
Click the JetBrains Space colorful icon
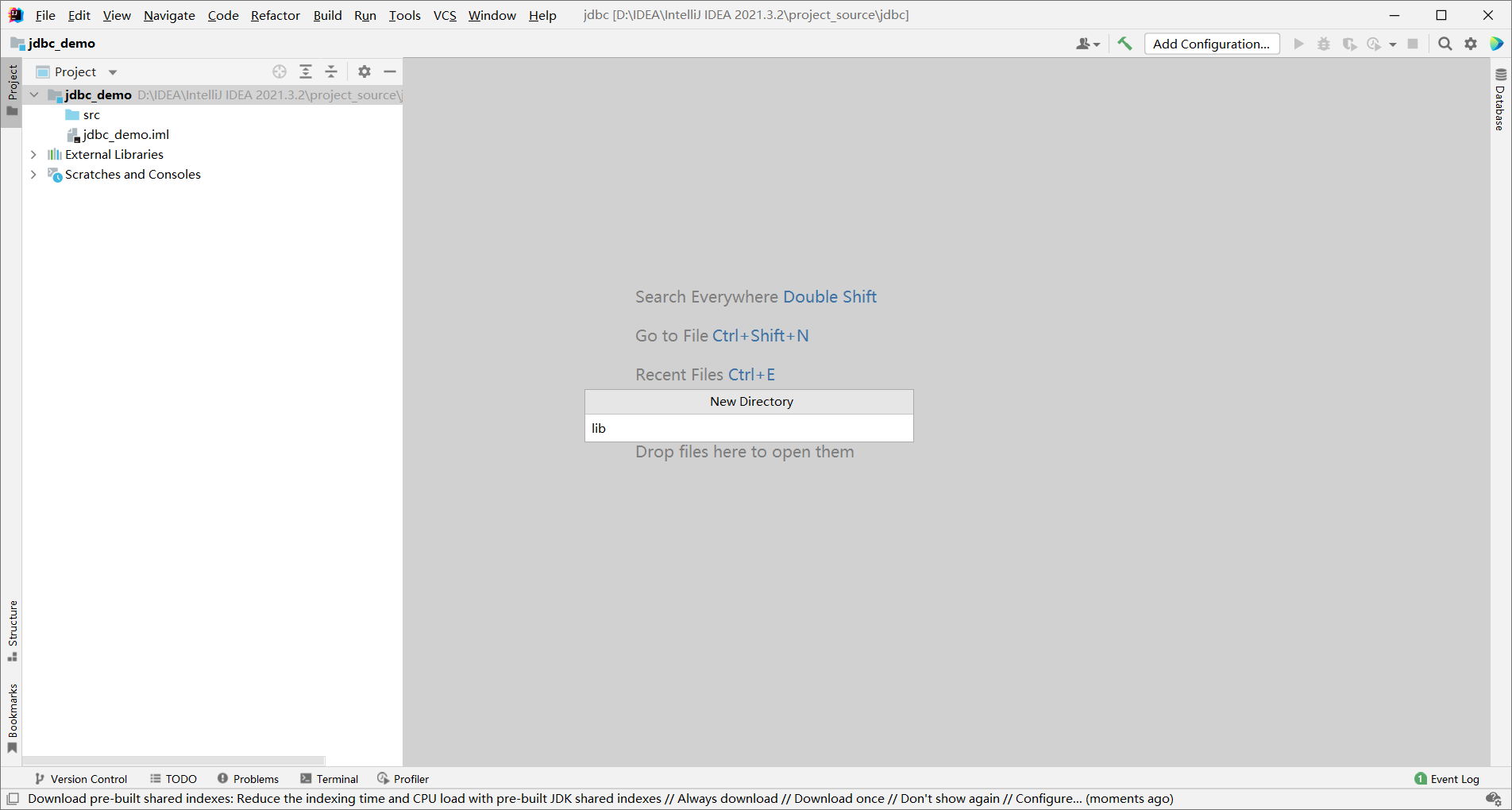pyautogui.click(x=1496, y=44)
